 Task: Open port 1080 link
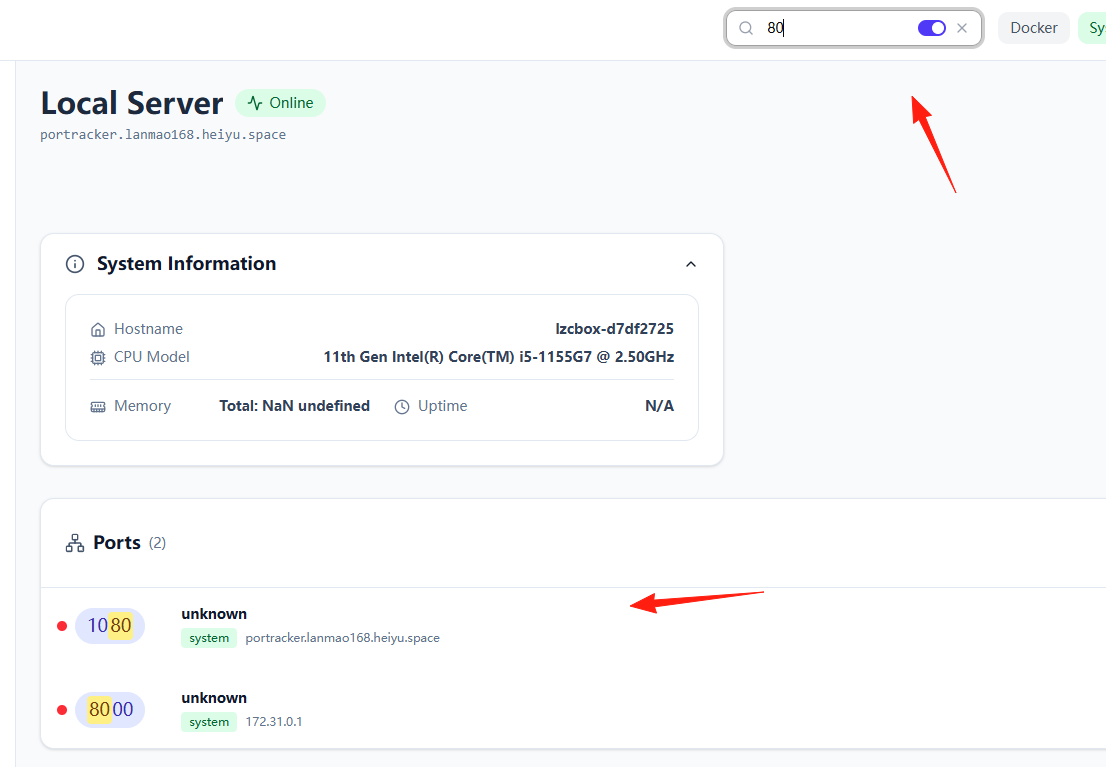point(109,625)
